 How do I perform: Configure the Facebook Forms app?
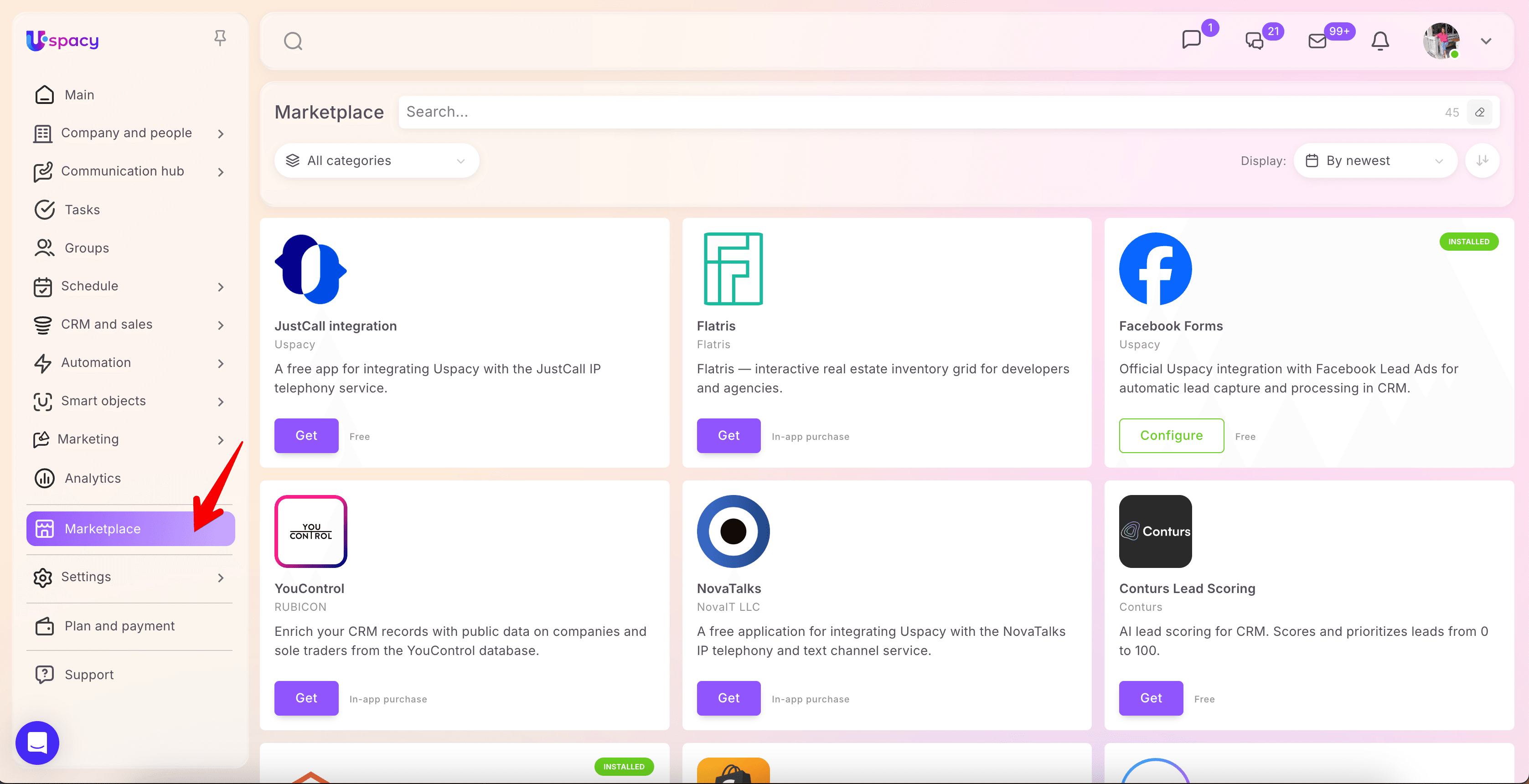(x=1172, y=436)
